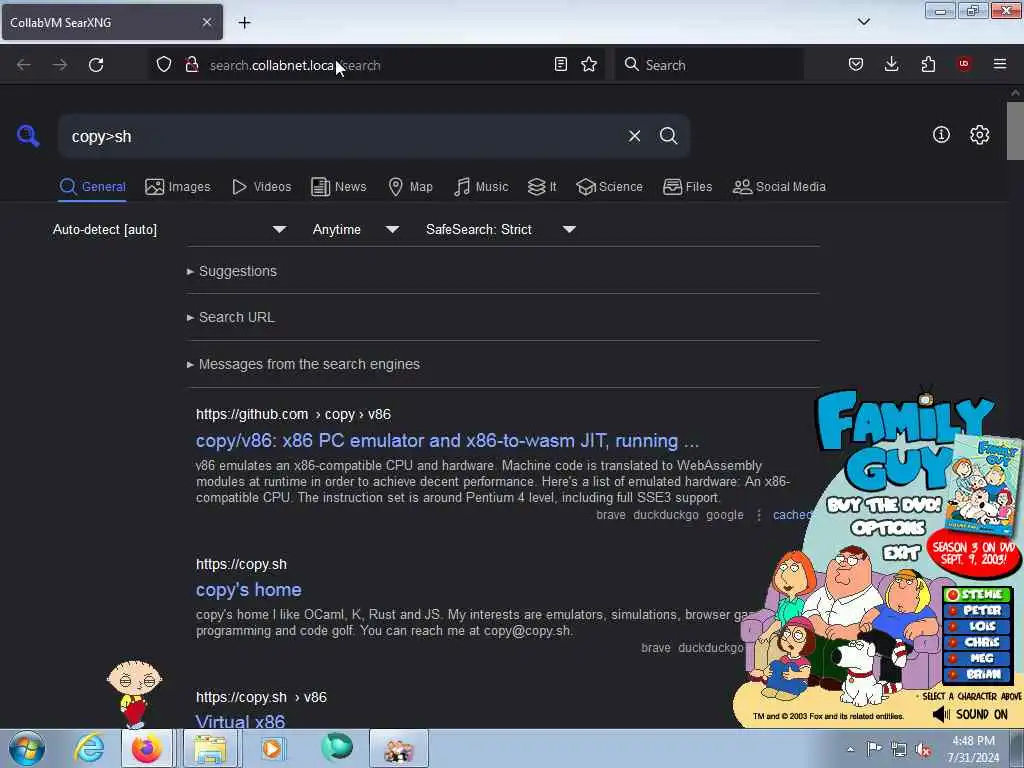The width and height of the screenshot is (1024, 768).
Task: Reload the page with the refresh icon
Action: tap(96, 65)
